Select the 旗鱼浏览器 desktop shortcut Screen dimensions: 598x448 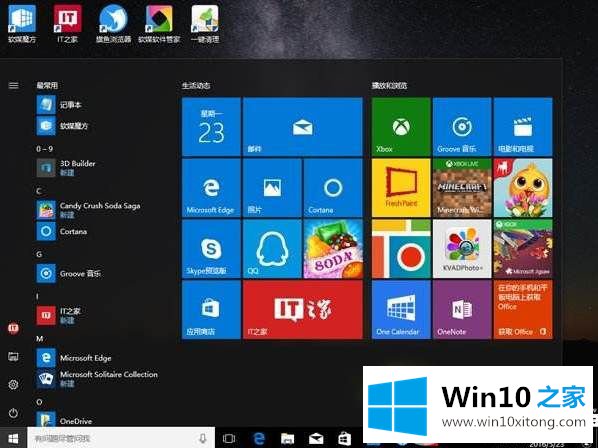coord(113,24)
